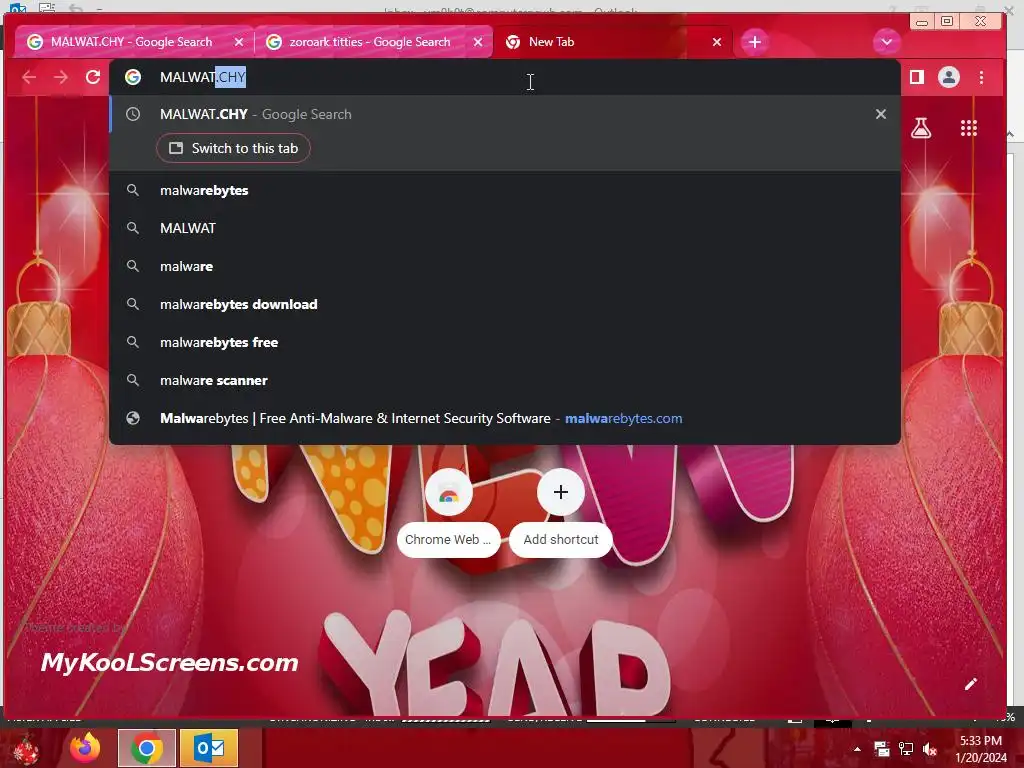Click the Chrome Web shortcut label
The height and width of the screenshot is (768, 1024).
tap(448, 540)
